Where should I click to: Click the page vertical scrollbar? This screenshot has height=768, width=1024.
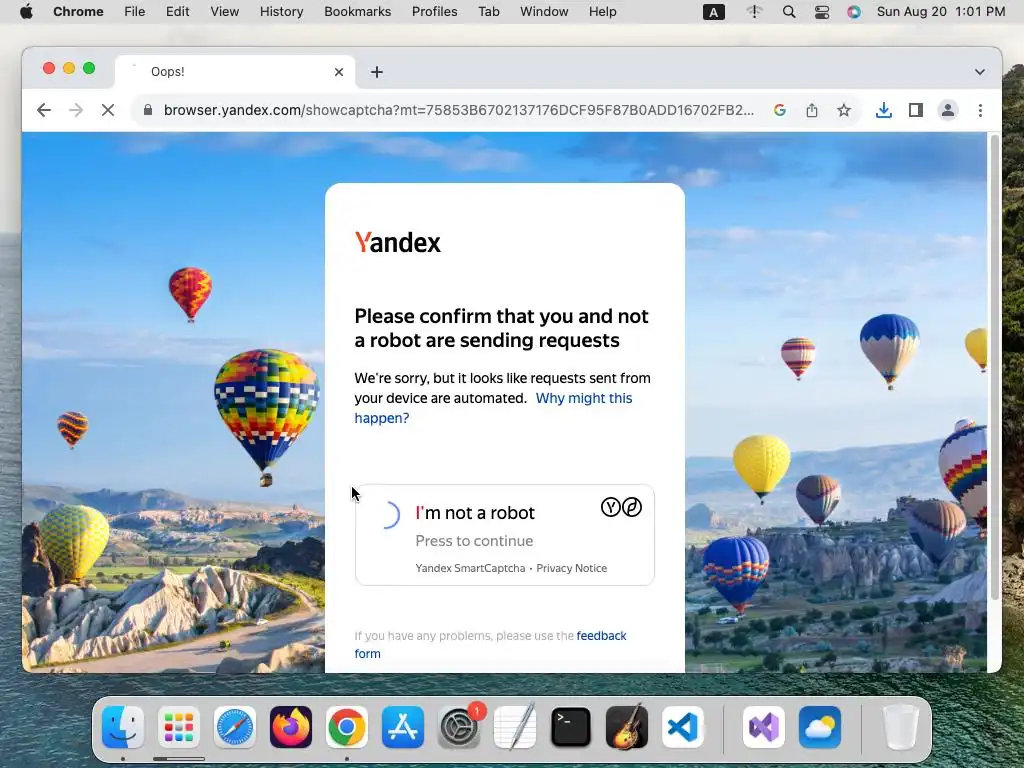click(995, 366)
